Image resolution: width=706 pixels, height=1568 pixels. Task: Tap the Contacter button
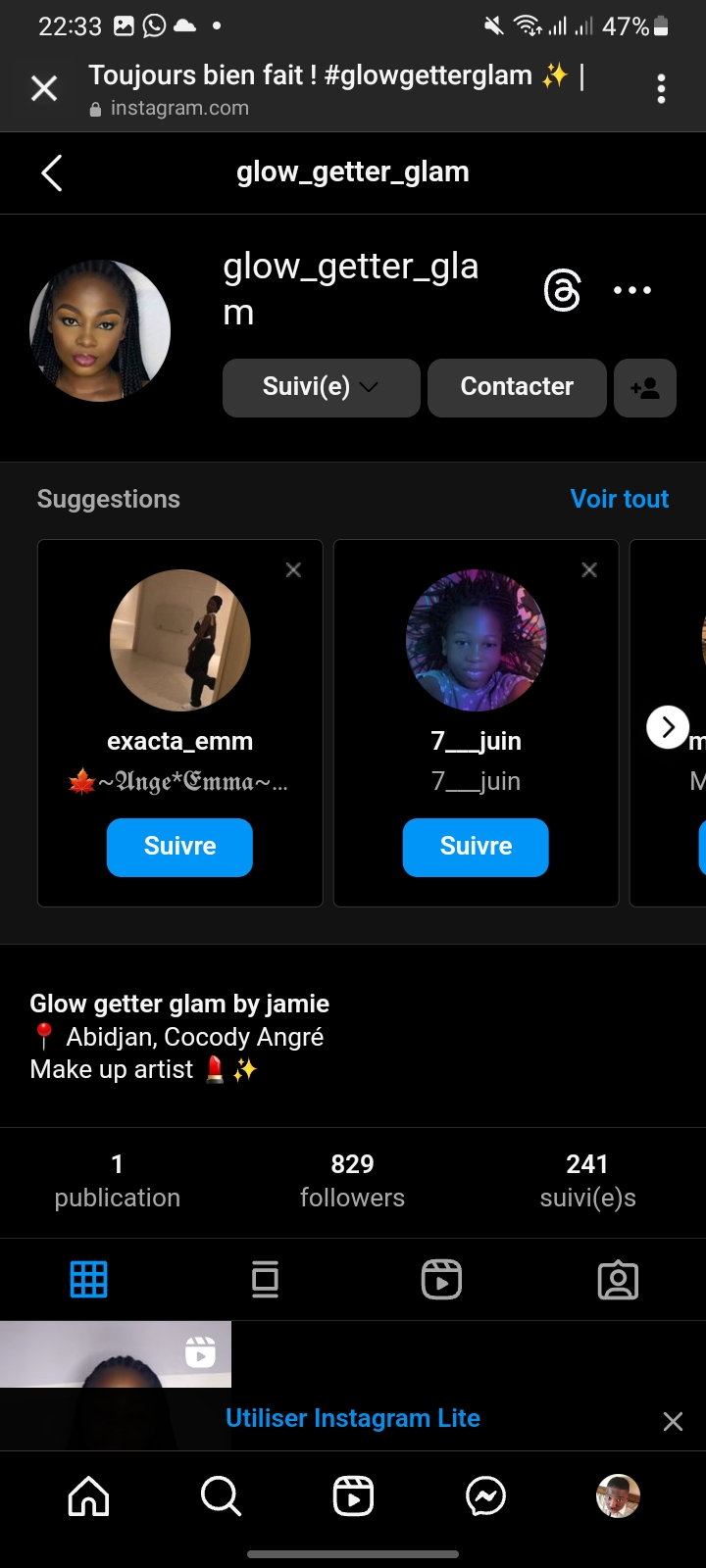pyautogui.click(x=517, y=388)
